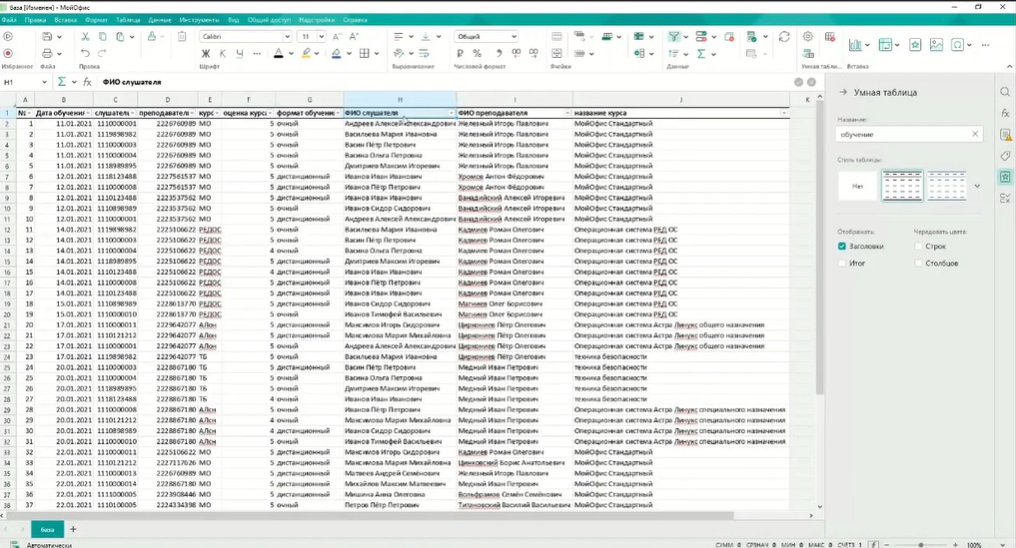This screenshot has height=548, width=1016.
Task: Enable the Итог checkbox
Action: click(x=842, y=263)
